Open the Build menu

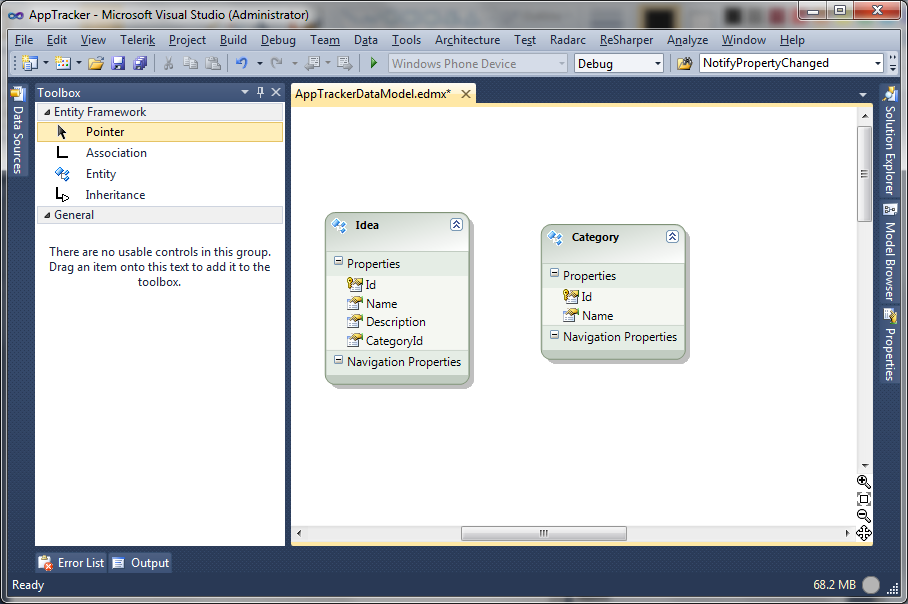(x=233, y=40)
